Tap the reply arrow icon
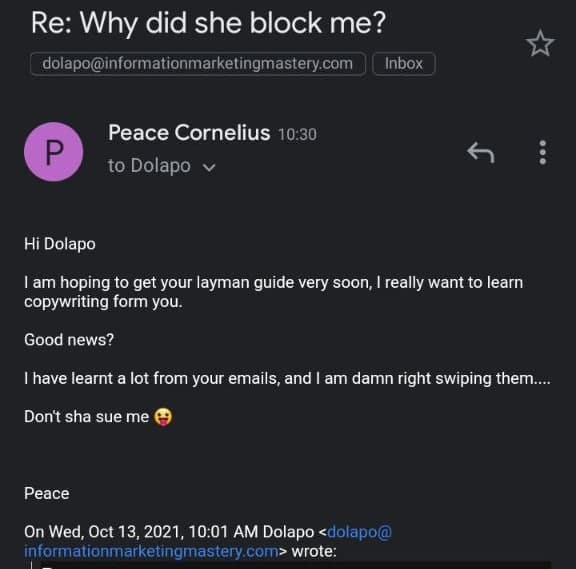 click(480, 152)
